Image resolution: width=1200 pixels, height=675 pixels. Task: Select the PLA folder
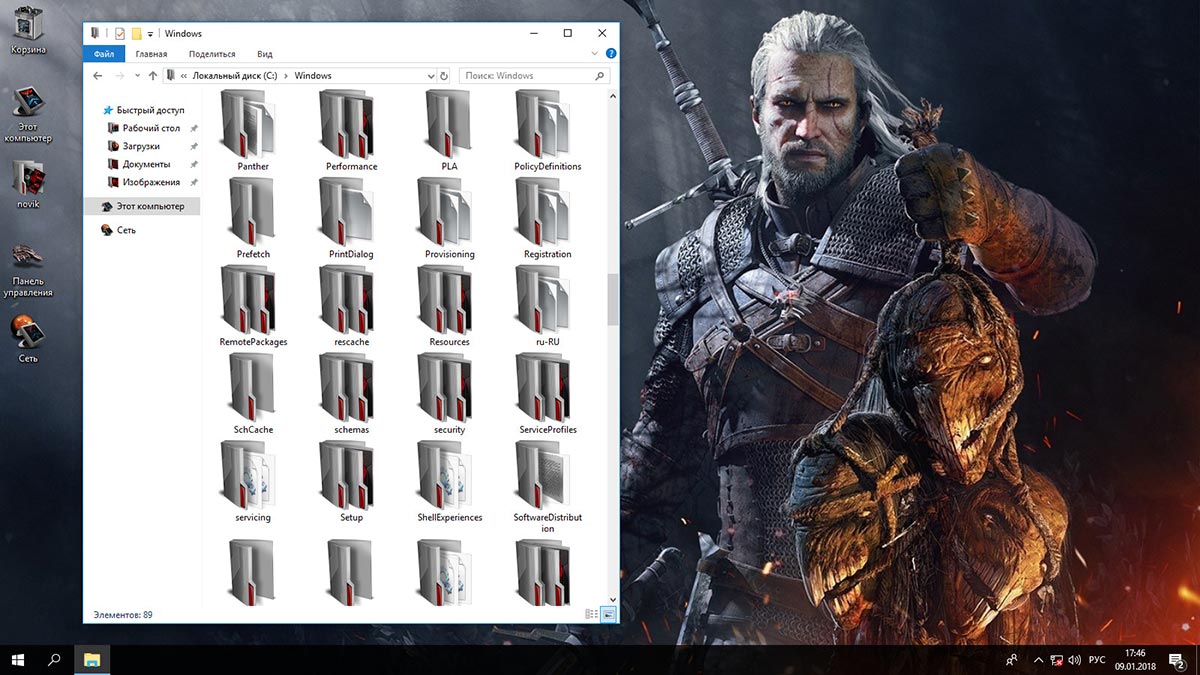tap(449, 130)
